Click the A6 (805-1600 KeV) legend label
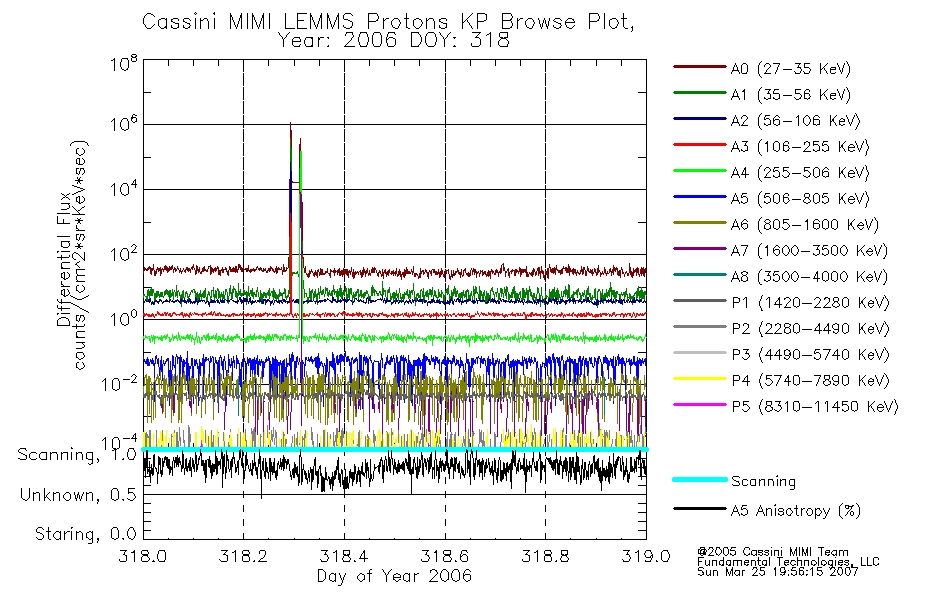This screenshot has width=950, height=600. (x=805, y=225)
